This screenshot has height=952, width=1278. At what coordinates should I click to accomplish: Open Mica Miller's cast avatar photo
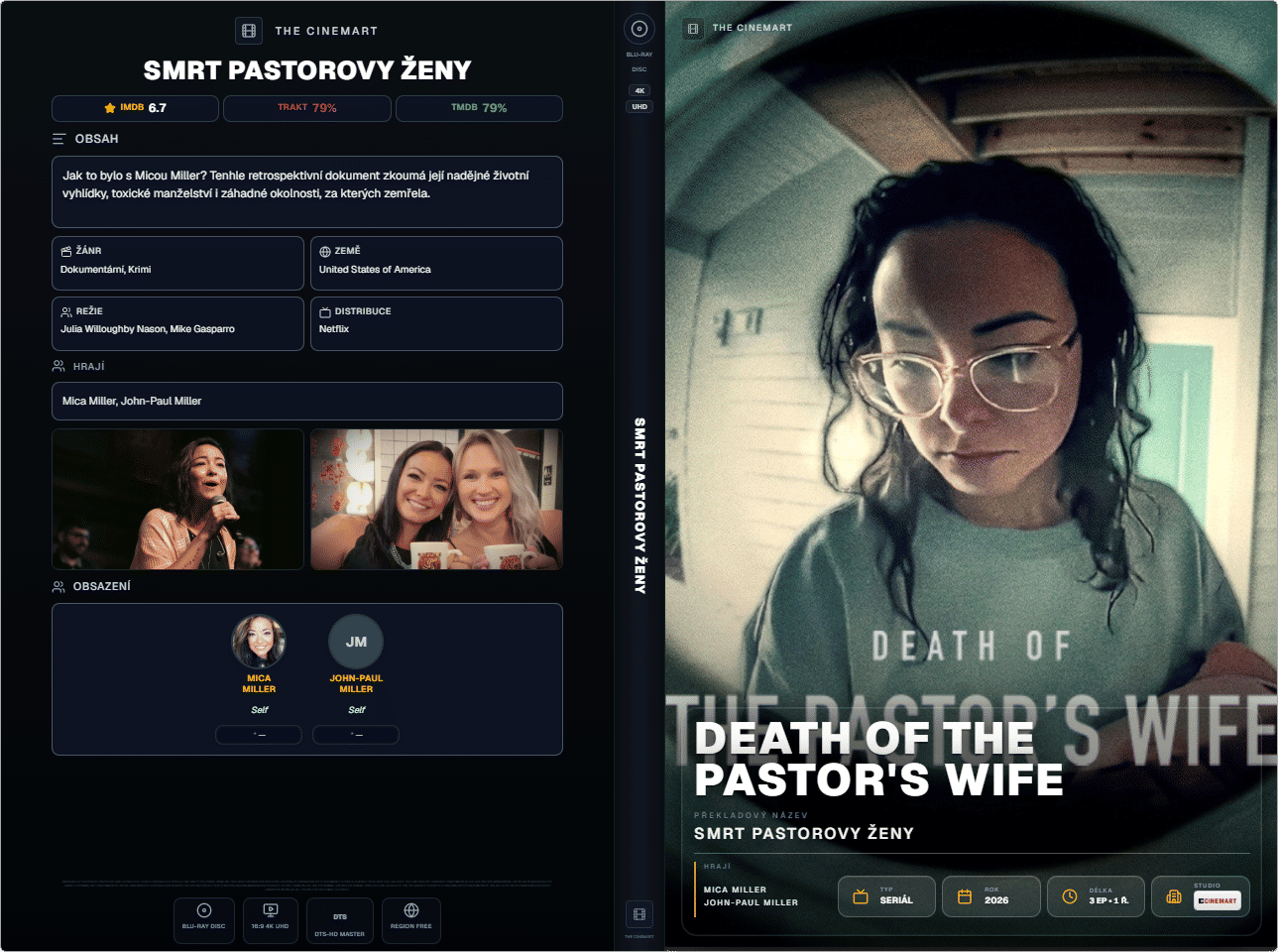[x=259, y=642]
